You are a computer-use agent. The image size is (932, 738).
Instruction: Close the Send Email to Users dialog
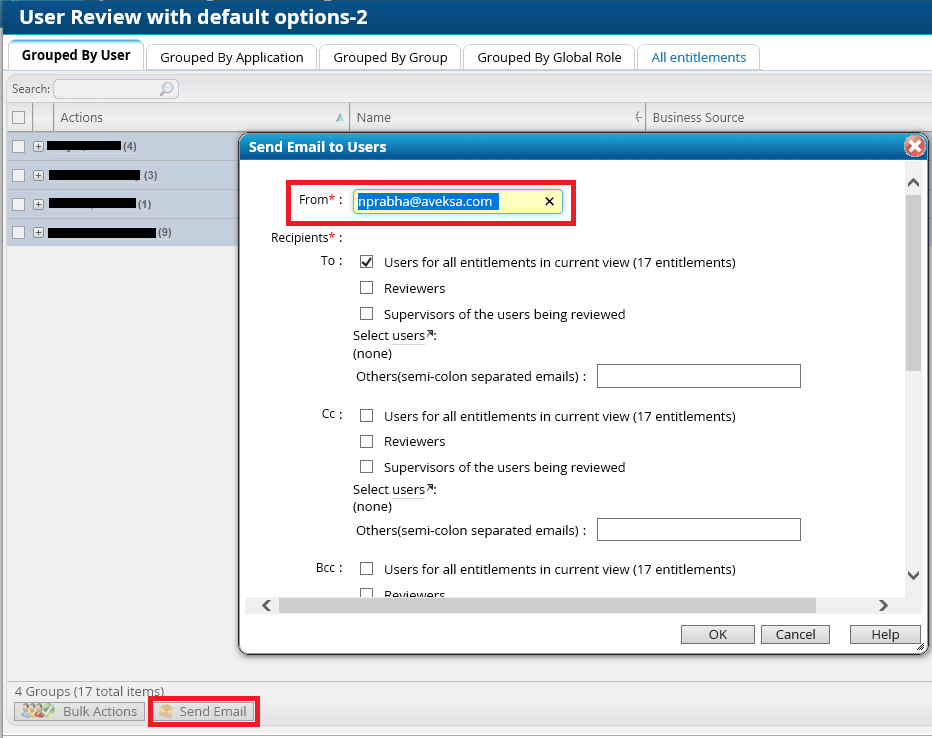[914, 147]
